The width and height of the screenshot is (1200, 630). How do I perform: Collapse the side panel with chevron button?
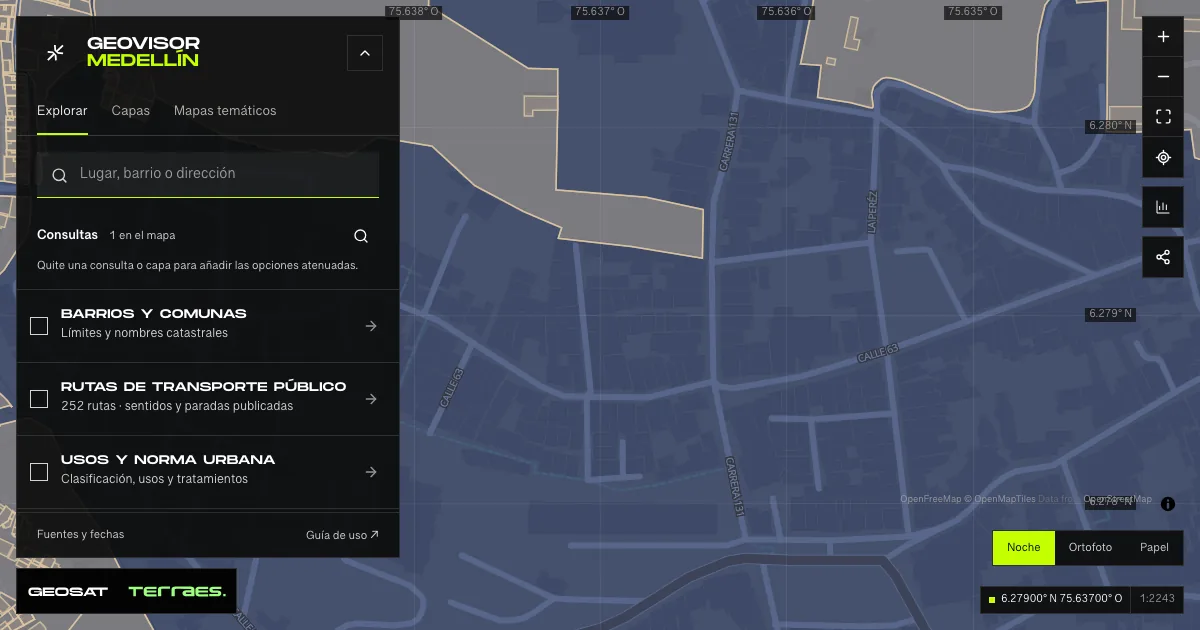pyautogui.click(x=365, y=53)
